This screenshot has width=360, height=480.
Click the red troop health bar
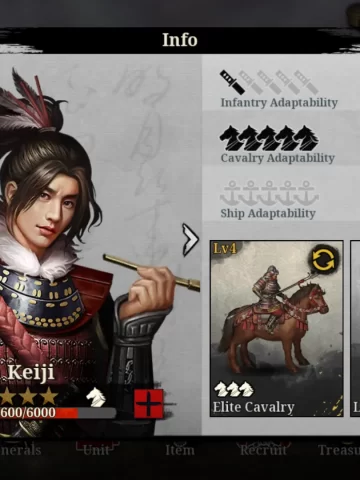pos(58,413)
